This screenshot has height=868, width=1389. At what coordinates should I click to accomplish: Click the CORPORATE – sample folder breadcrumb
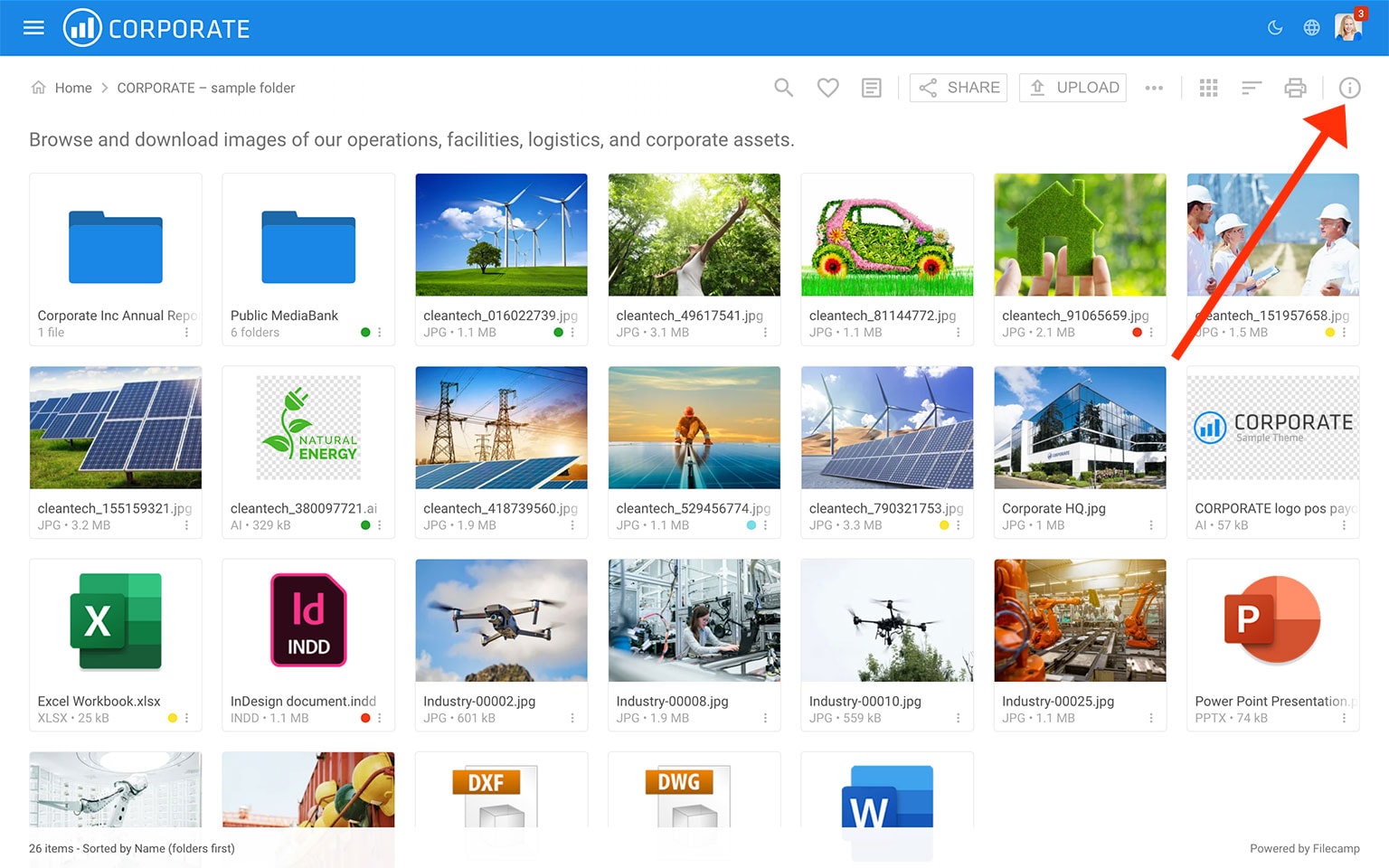click(206, 88)
